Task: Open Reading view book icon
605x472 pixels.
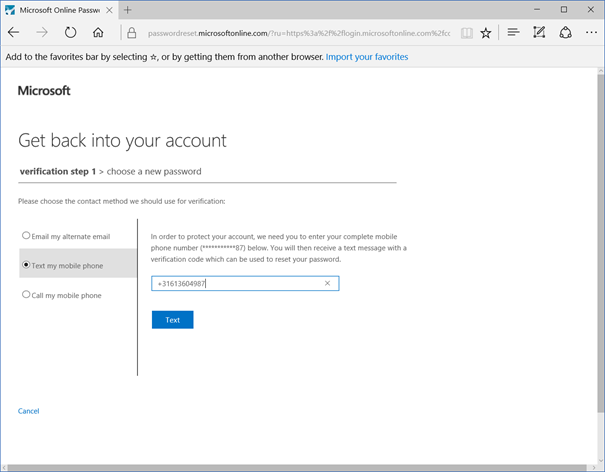Action: (x=466, y=33)
